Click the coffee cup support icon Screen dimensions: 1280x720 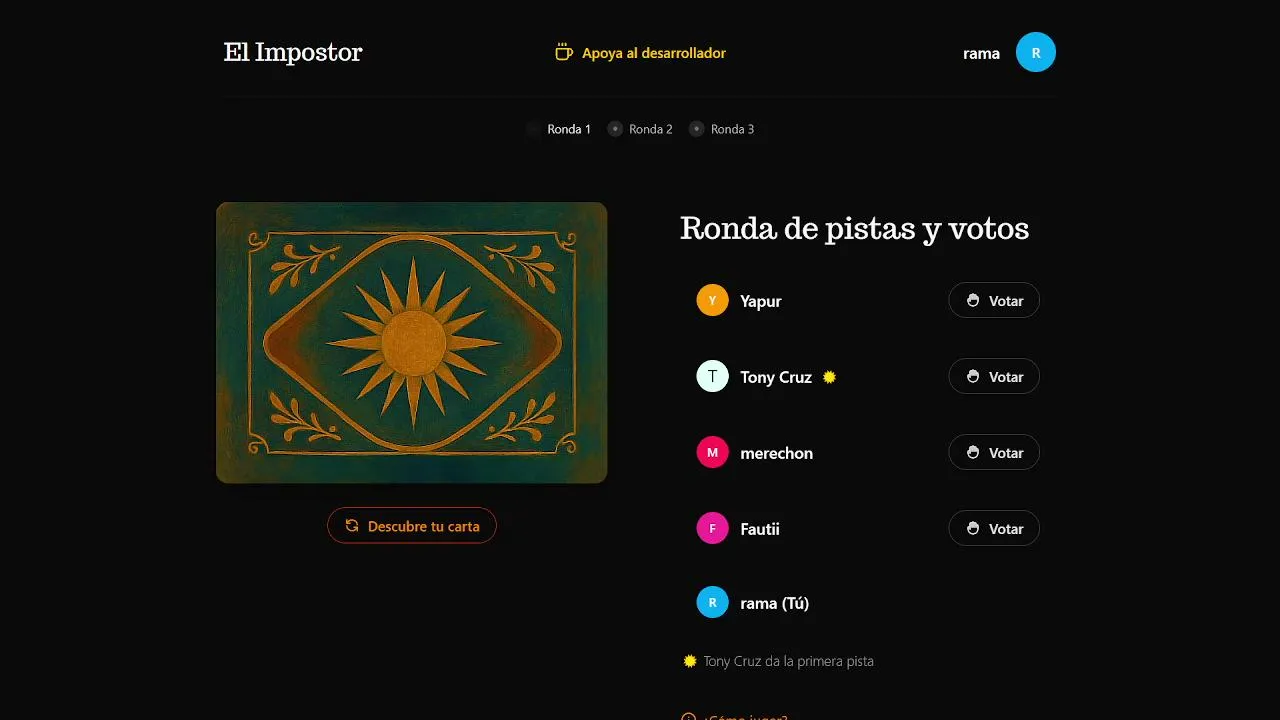coord(564,52)
